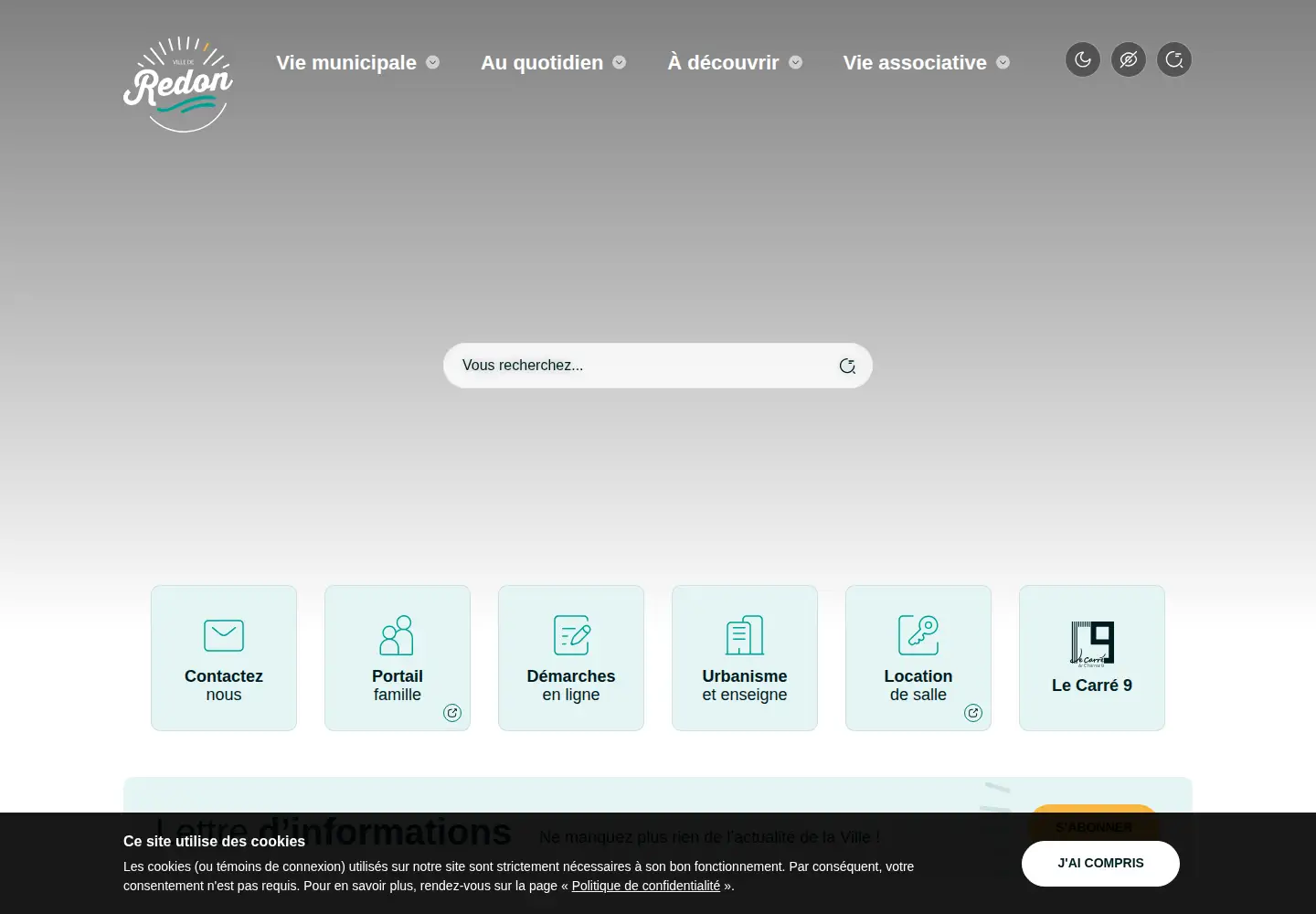Expand Vie associative chevron
Image resolution: width=1316 pixels, height=914 pixels.
pos(1003,62)
